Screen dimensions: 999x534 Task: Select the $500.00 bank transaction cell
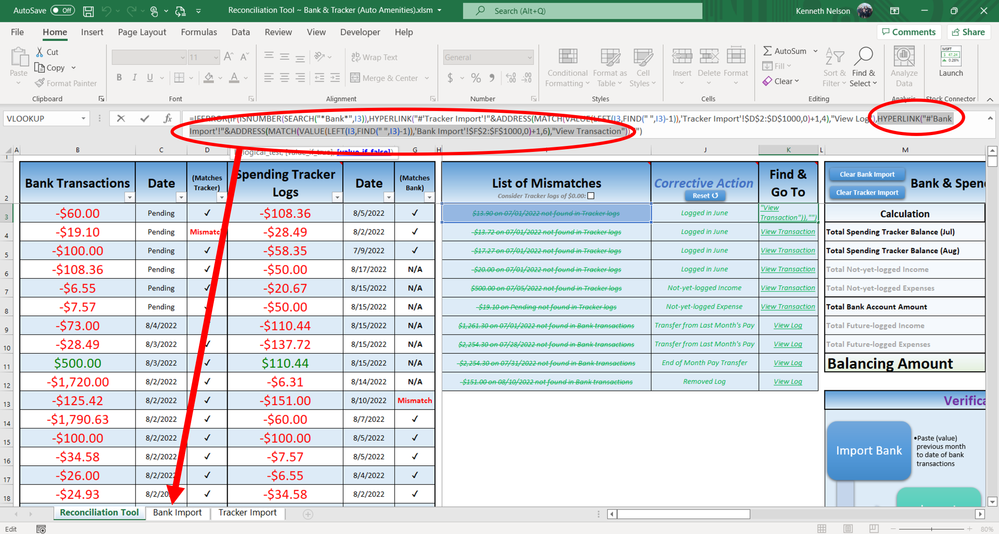coord(78,363)
